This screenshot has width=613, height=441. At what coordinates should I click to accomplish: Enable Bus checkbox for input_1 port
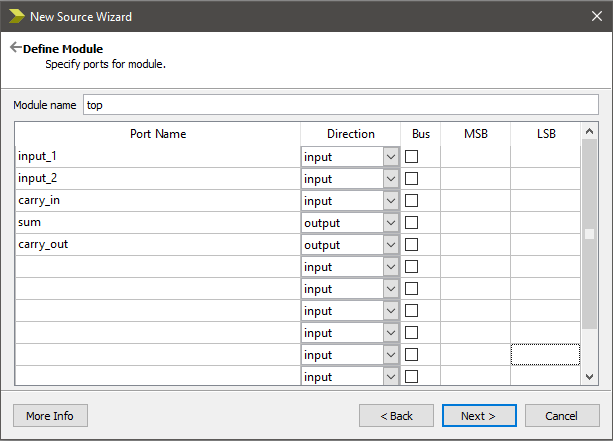click(411, 157)
